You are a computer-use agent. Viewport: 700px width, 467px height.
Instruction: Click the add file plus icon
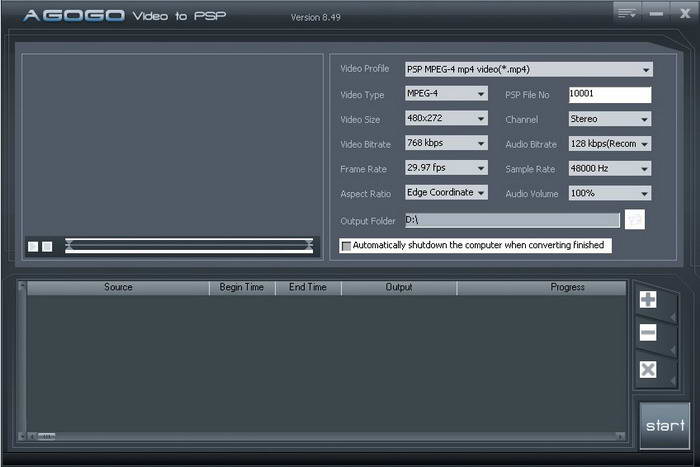click(x=648, y=300)
